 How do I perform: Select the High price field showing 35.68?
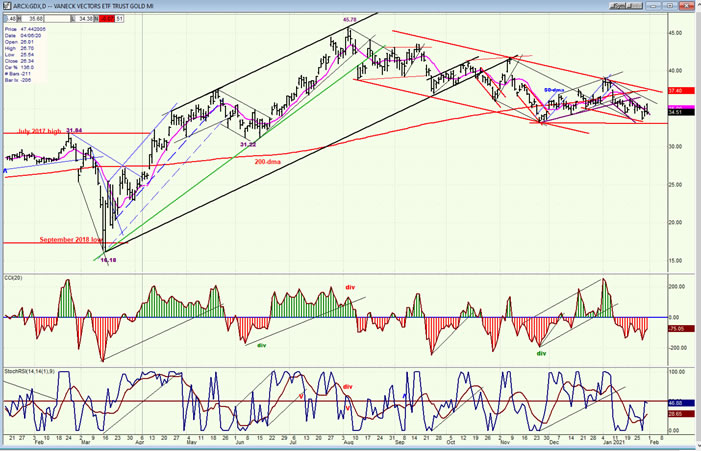pyautogui.click(x=33, y=19)
